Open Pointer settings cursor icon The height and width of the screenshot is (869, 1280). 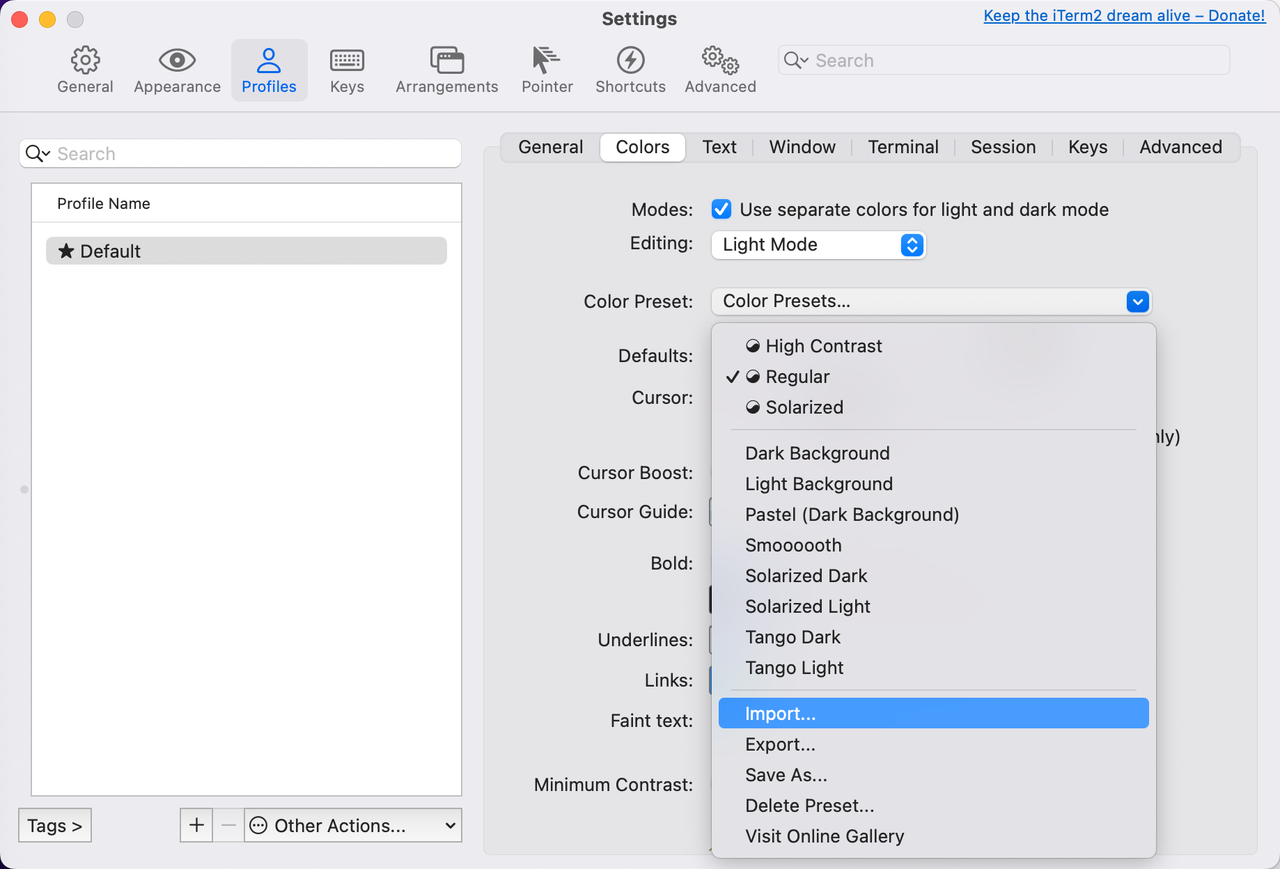click(547, 61)
